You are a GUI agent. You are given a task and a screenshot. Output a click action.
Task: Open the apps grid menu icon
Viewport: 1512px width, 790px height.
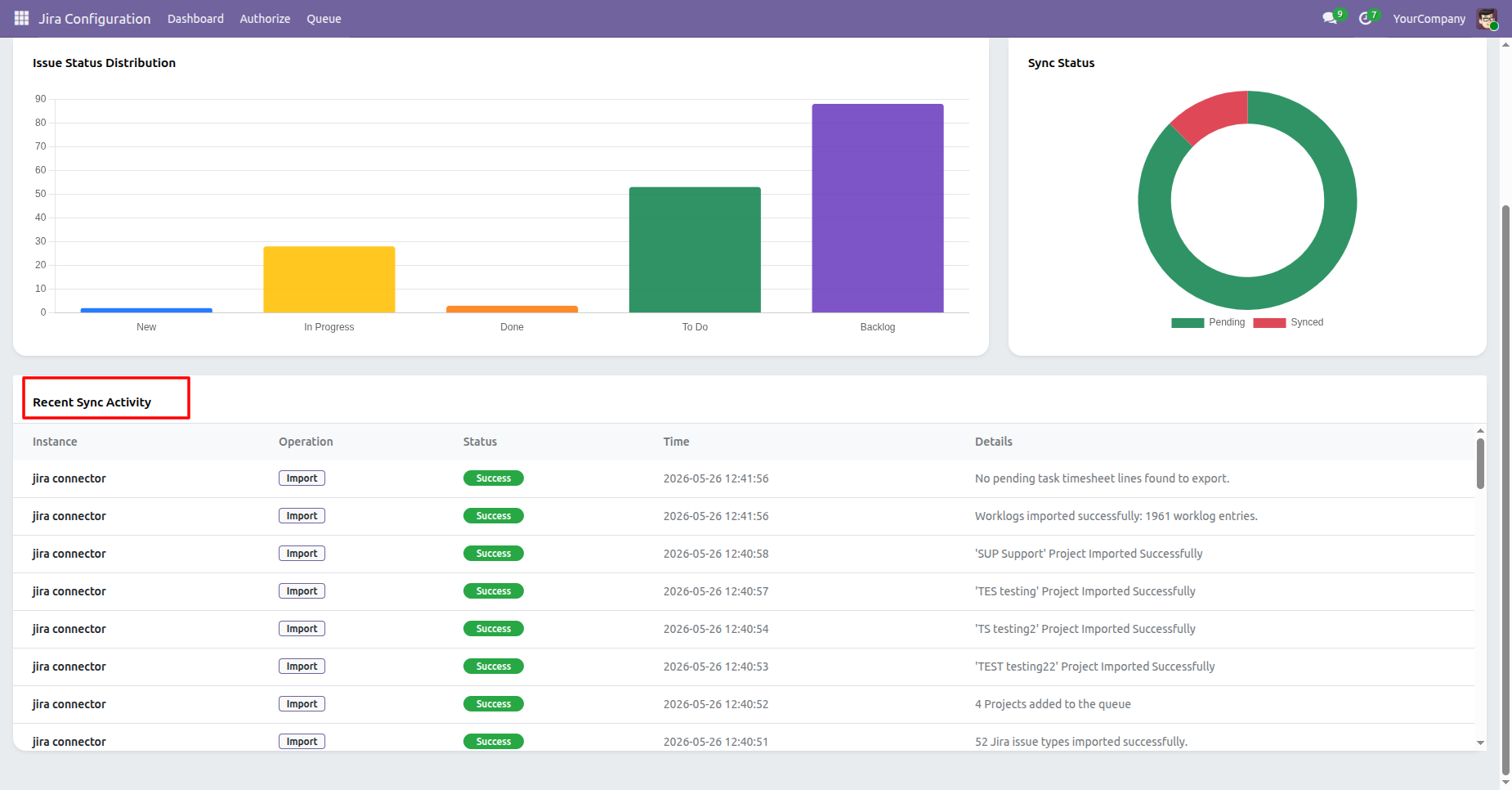click(x=21, y=18)
